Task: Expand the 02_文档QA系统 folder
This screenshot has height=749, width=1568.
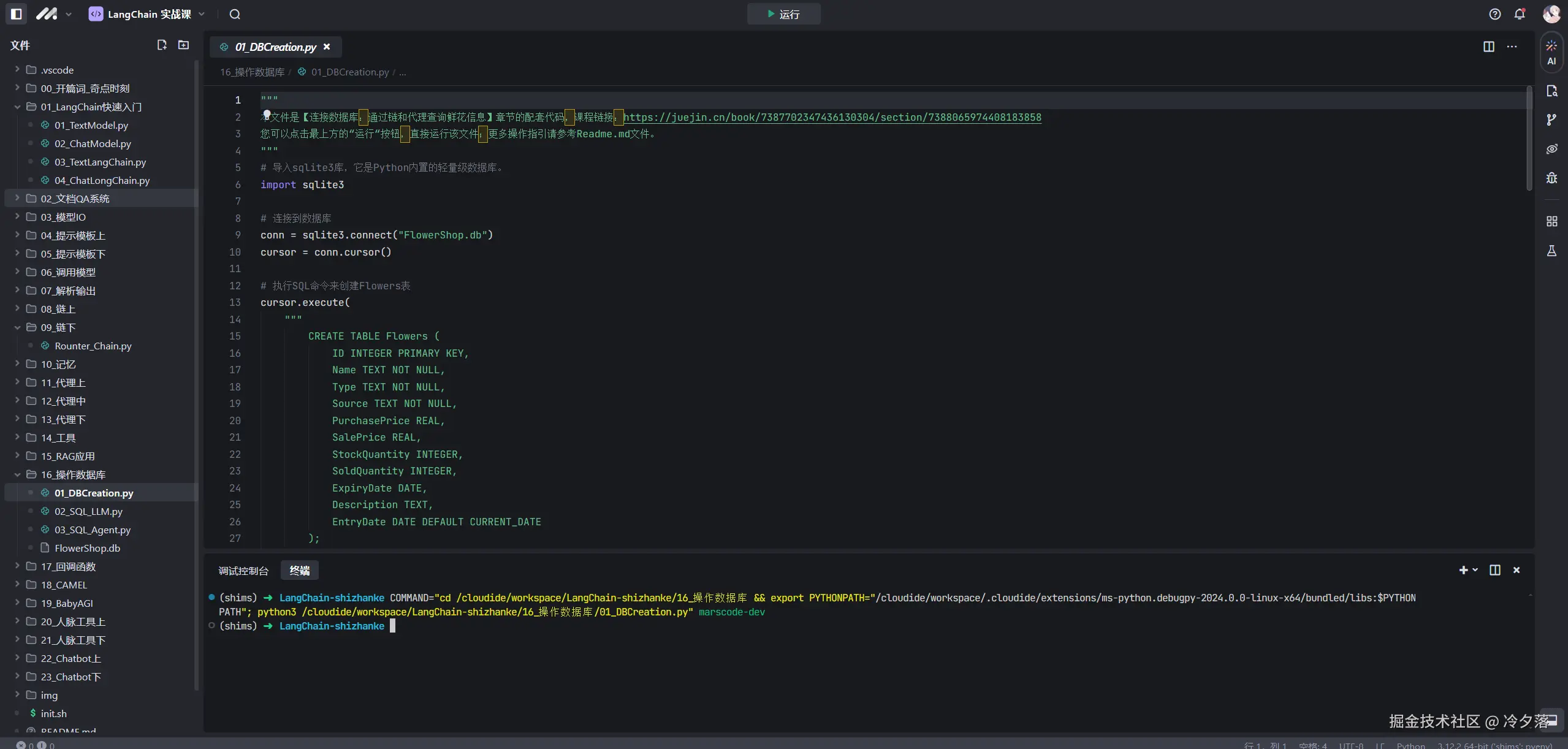Action: click(x=75, y=199)
